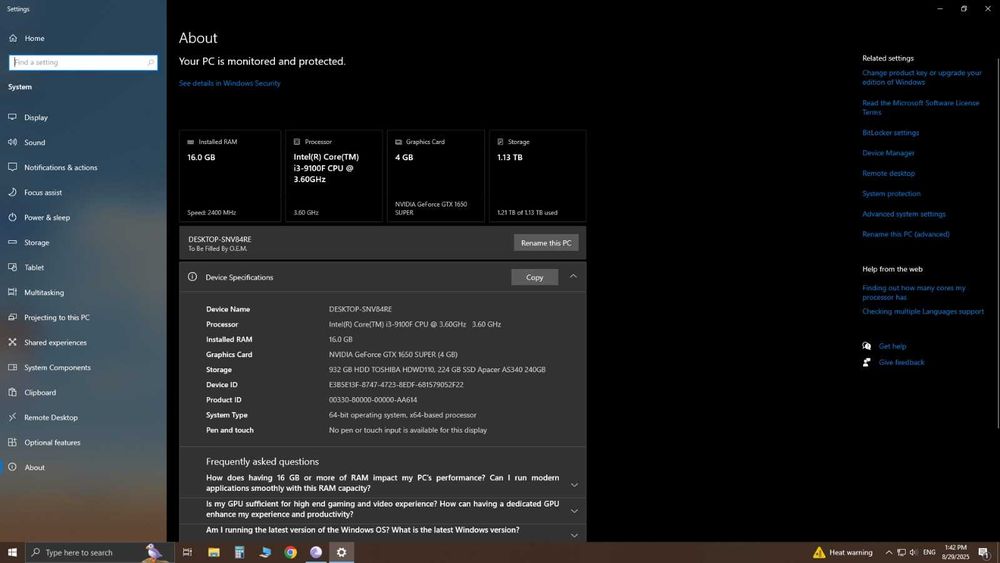Launch Google Chrome from taskbar
1000x563 pixels.
[290, 552]
